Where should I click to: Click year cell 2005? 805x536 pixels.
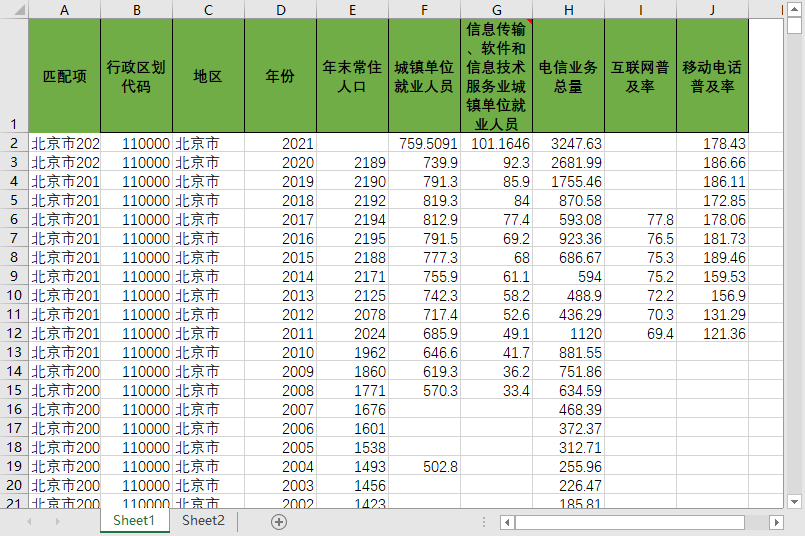point(280,447)
